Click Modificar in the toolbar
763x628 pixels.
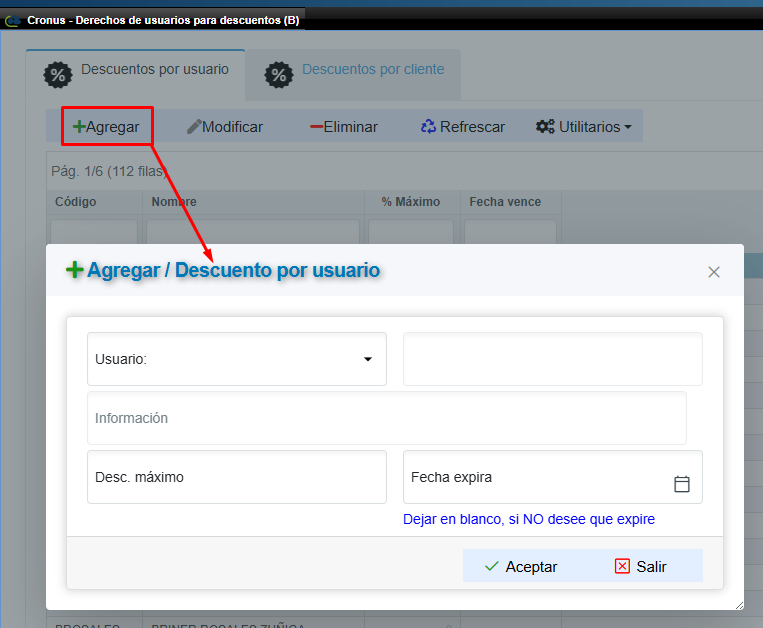click(x=225, y=126)
